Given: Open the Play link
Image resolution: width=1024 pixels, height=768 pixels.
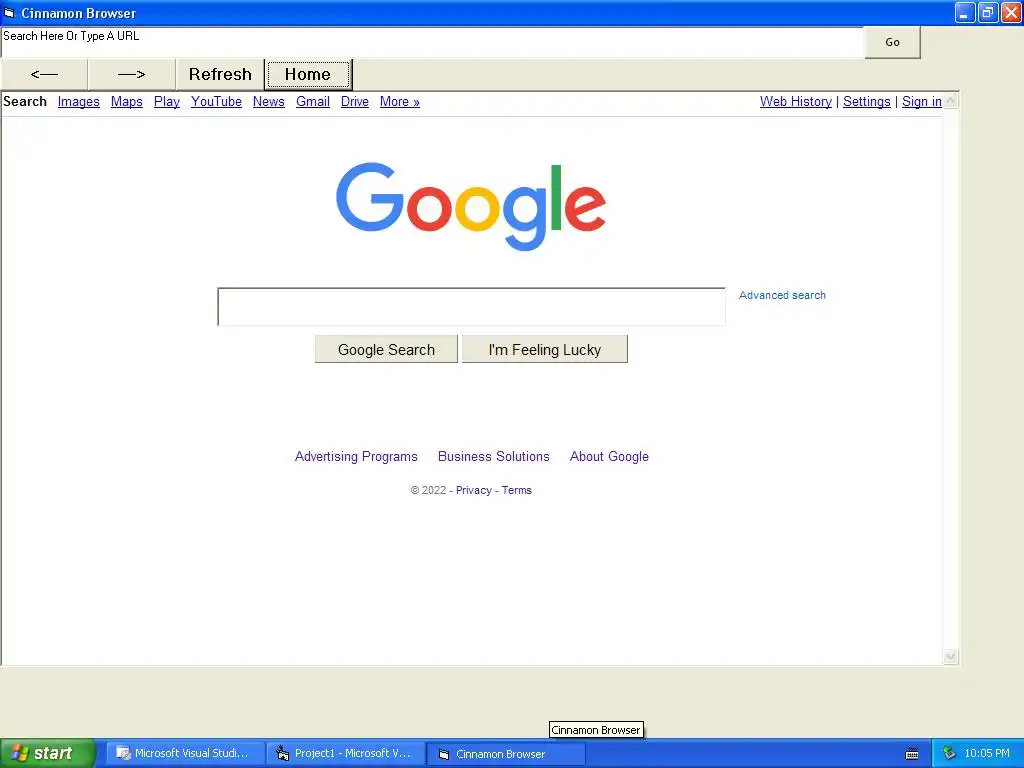Looking at the screenshot, I should 167,102.
